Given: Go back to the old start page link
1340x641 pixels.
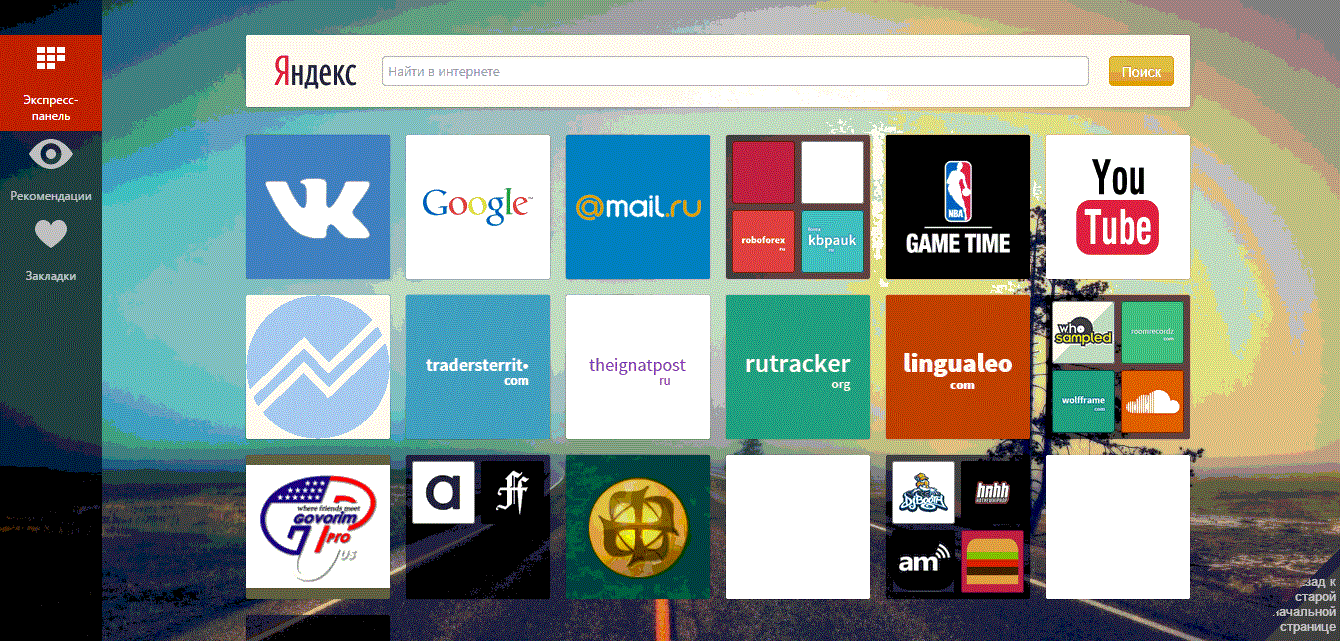Looking at the screenshot, I should tap(1307, 603).
